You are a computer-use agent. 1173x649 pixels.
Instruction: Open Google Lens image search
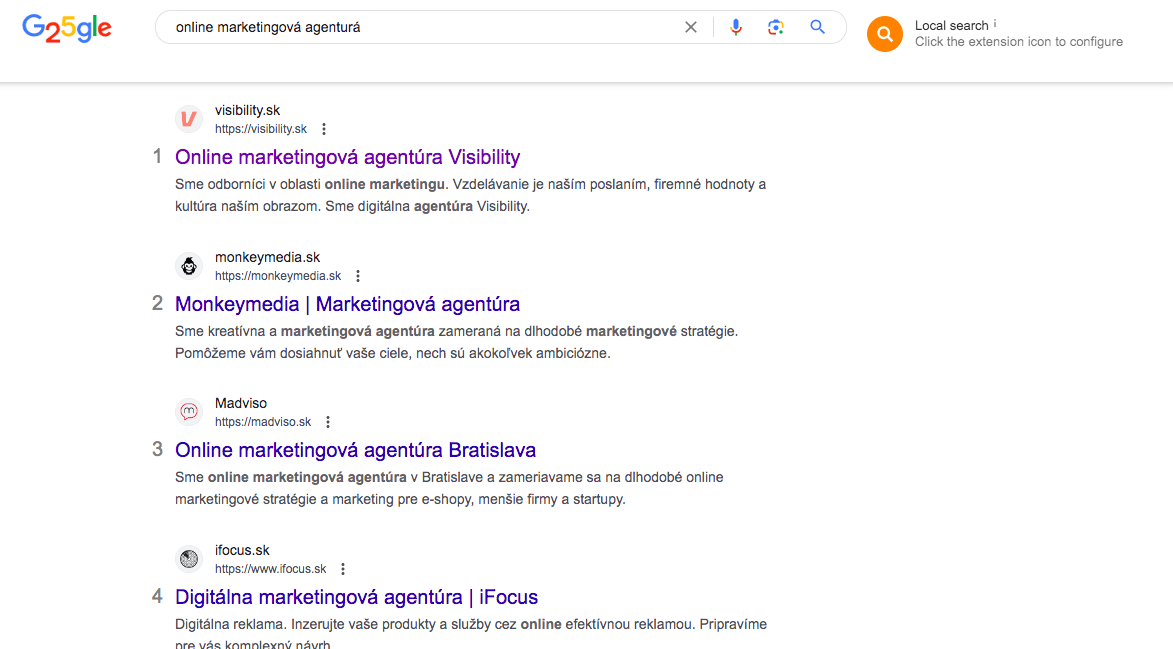[776, 28]
